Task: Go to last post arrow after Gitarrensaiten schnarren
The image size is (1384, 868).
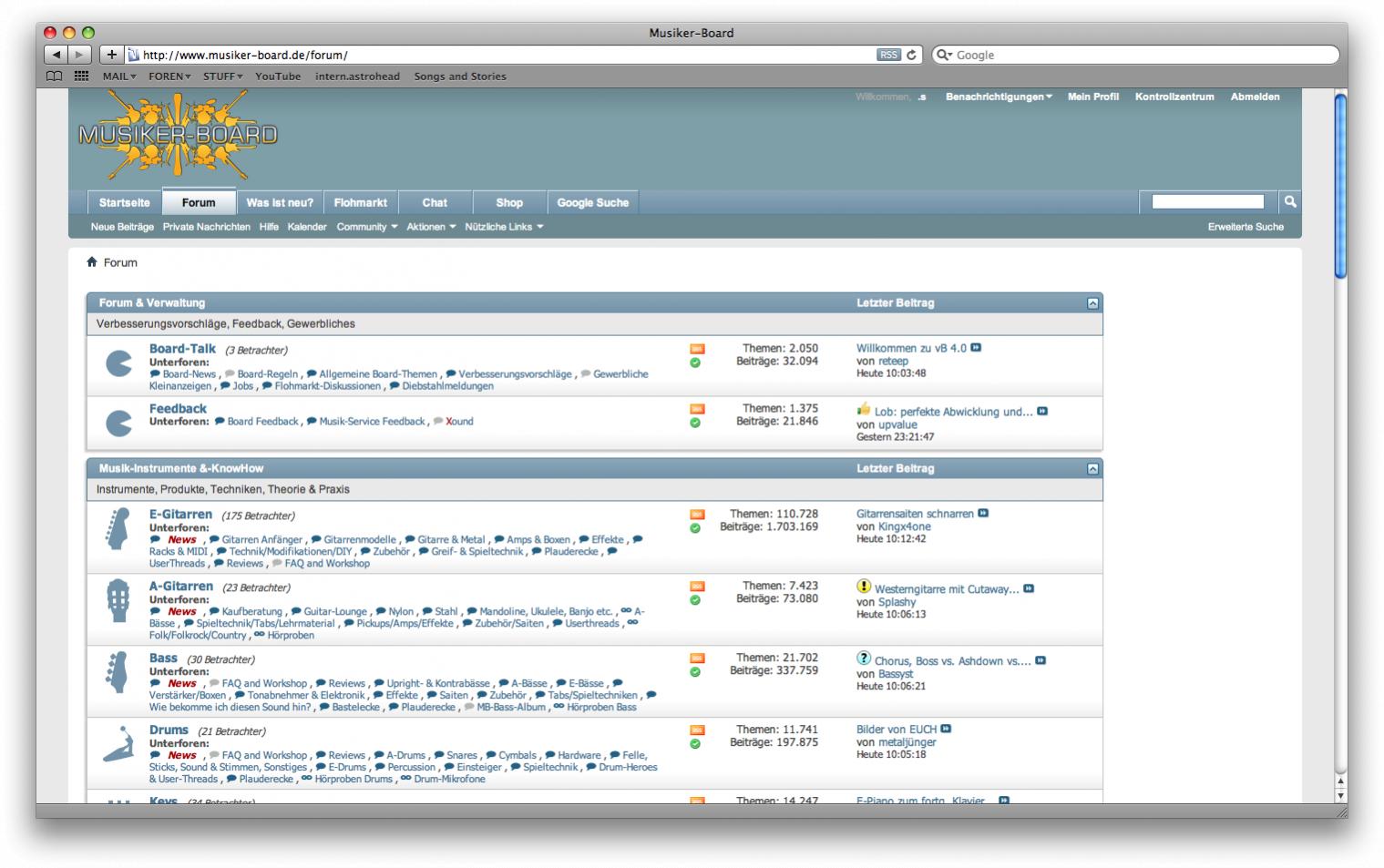Action: (x=983, y=514)
